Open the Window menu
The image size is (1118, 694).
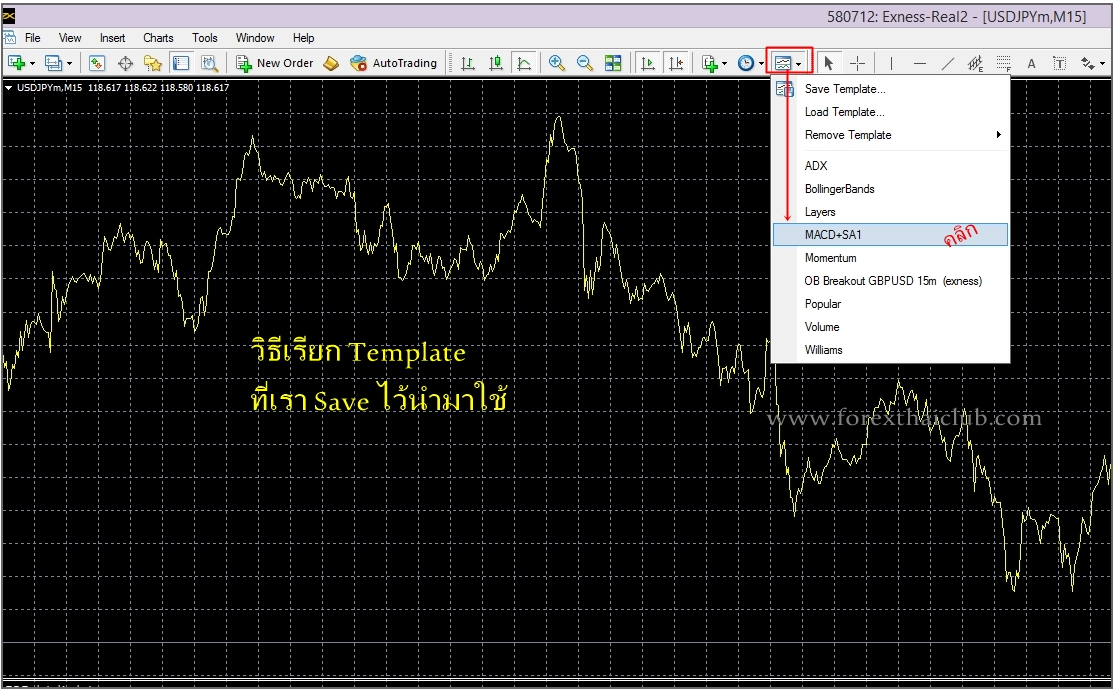(x=255, y=38)
